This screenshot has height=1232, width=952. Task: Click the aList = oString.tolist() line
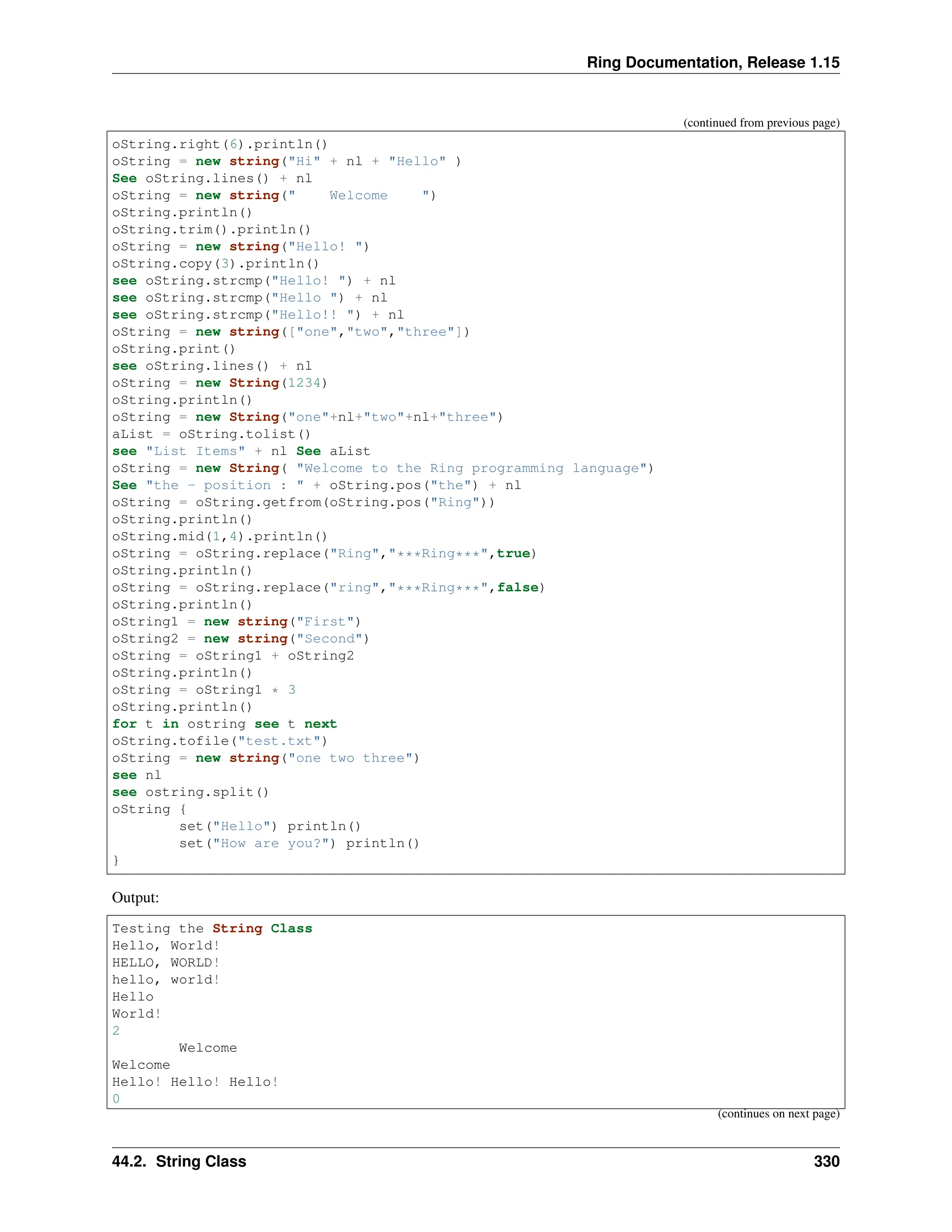[211, 434]
